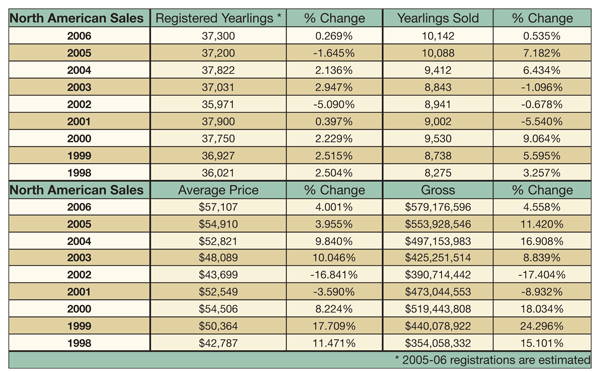This screenshot has width=600, height=372.
Task: Select the 2001 yearlings sold value 9,002
Action: (x=438, y=121)
